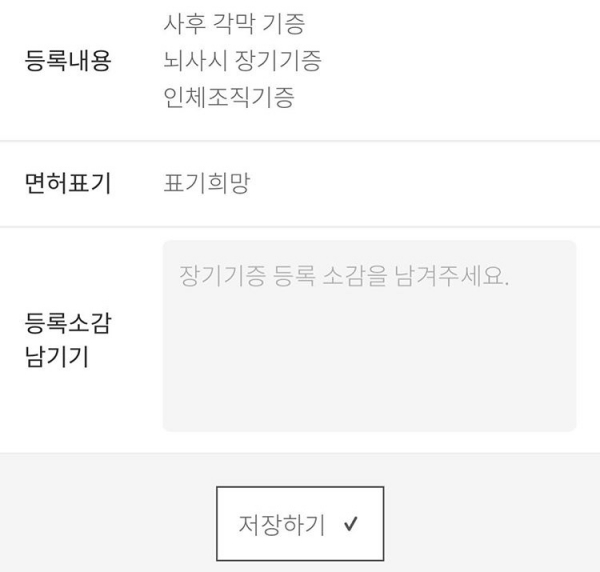Image resolution: width=600 pixels, height=572 pixels.
Task: Click the 뇌사시 장기기증 entry
Action: [243, 61]
